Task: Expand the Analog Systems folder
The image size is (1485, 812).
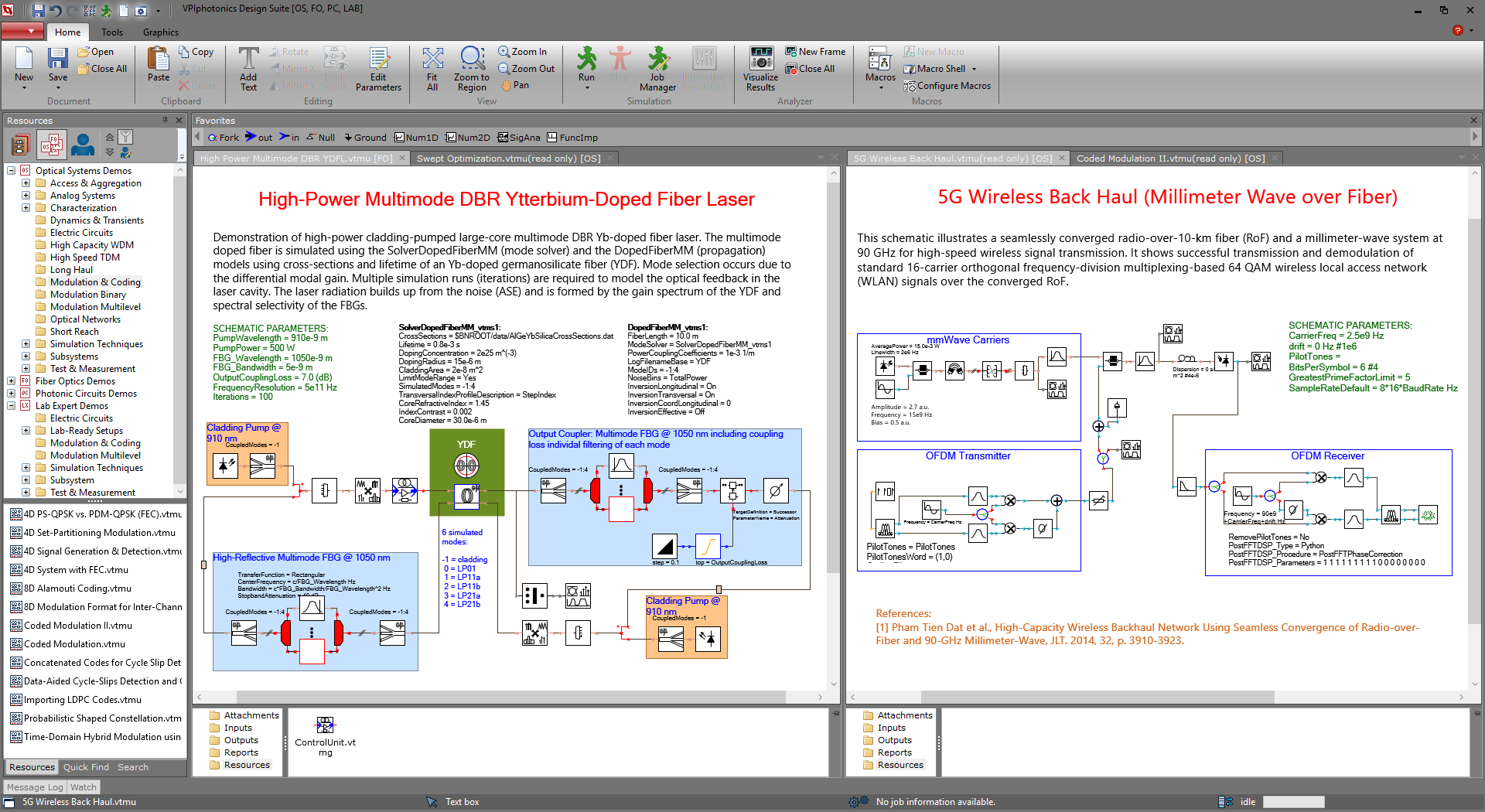Action: click(26, 196)
